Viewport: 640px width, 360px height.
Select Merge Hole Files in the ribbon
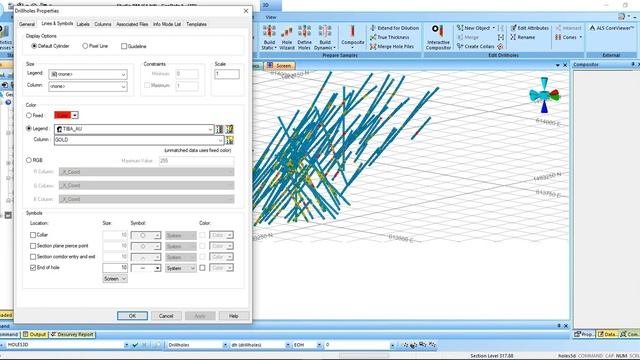pyautogui.click(x=391, y=47)
